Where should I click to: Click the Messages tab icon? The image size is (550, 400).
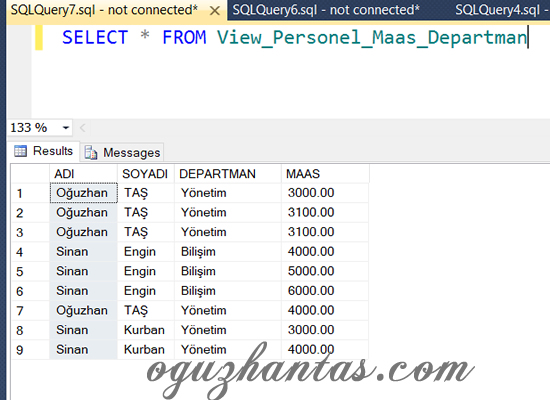(x=91, y=153)
